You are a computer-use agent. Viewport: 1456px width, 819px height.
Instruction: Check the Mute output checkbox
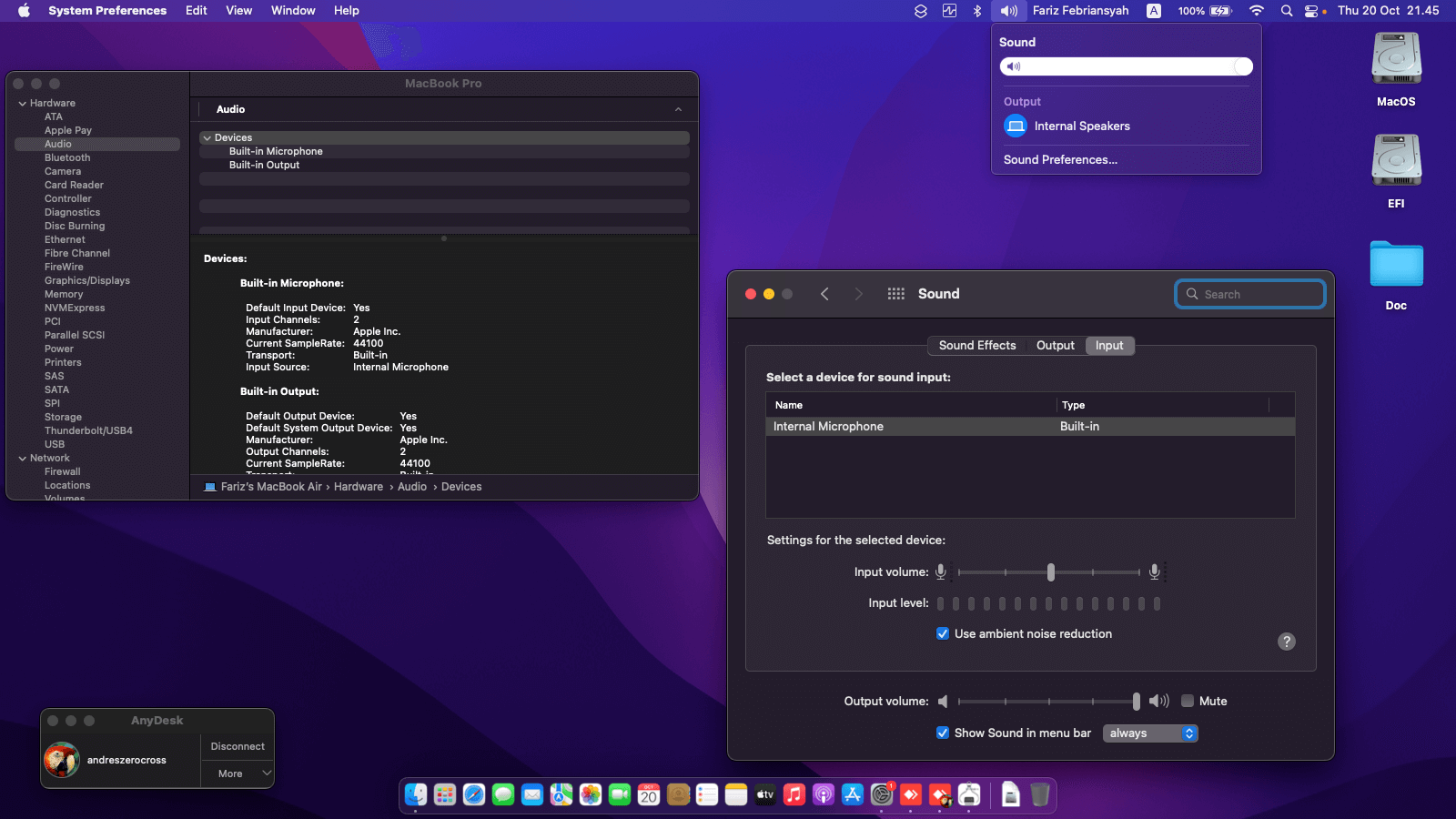pyautogui.click(x=1188, y=701)
